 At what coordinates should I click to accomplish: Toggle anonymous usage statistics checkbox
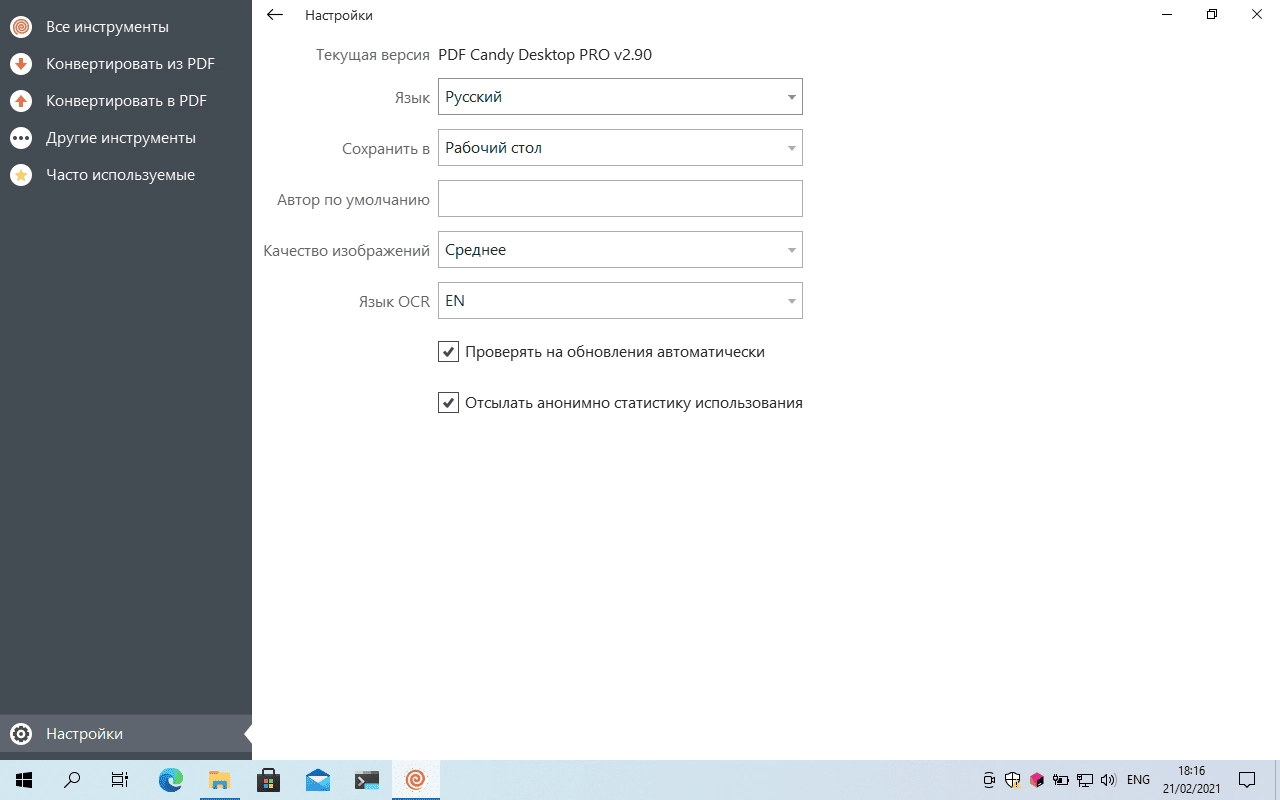coord(448,403)
